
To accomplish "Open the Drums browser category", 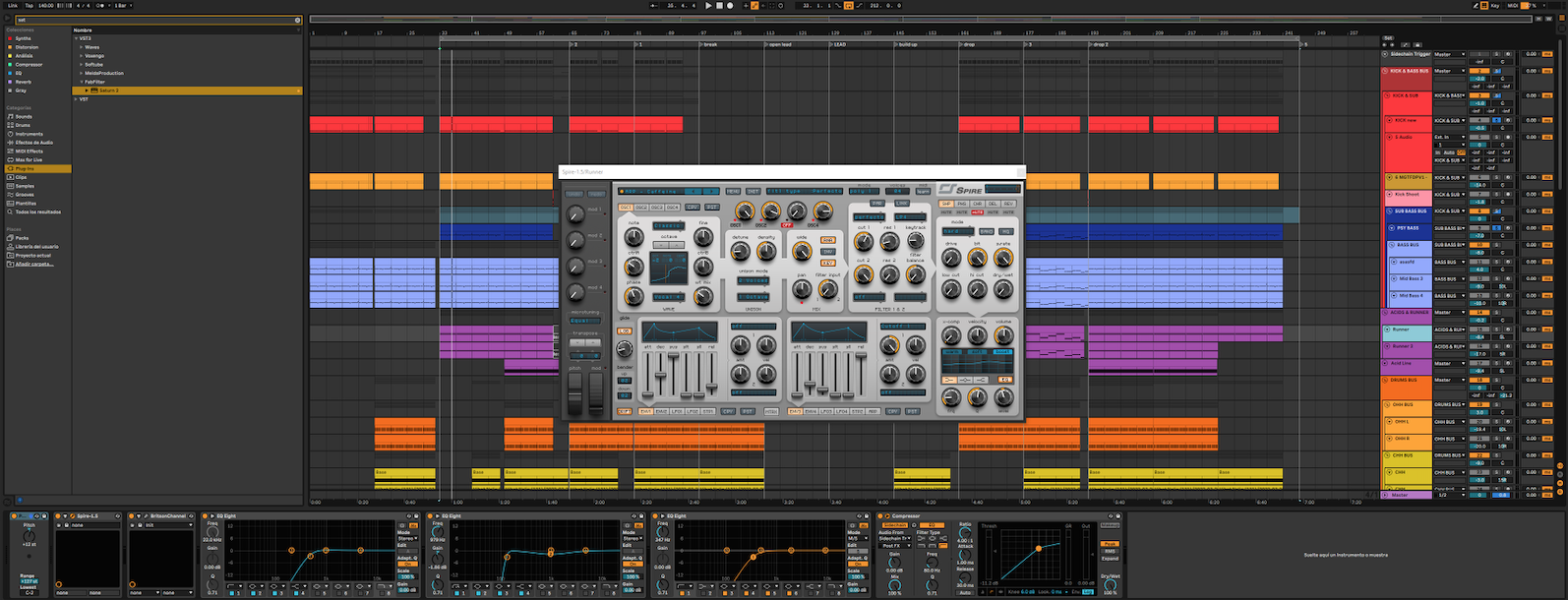I will (x=23, y=125).
